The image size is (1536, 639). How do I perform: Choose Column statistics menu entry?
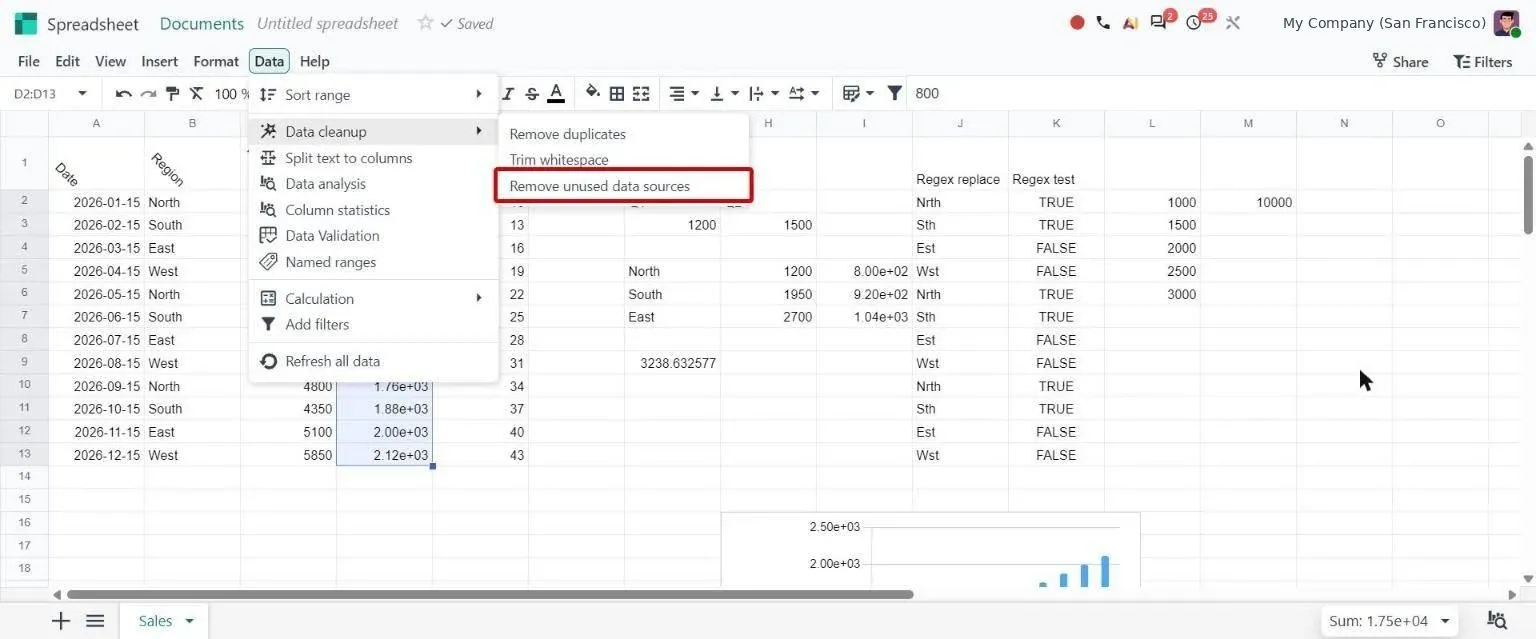tap(373, 210)
